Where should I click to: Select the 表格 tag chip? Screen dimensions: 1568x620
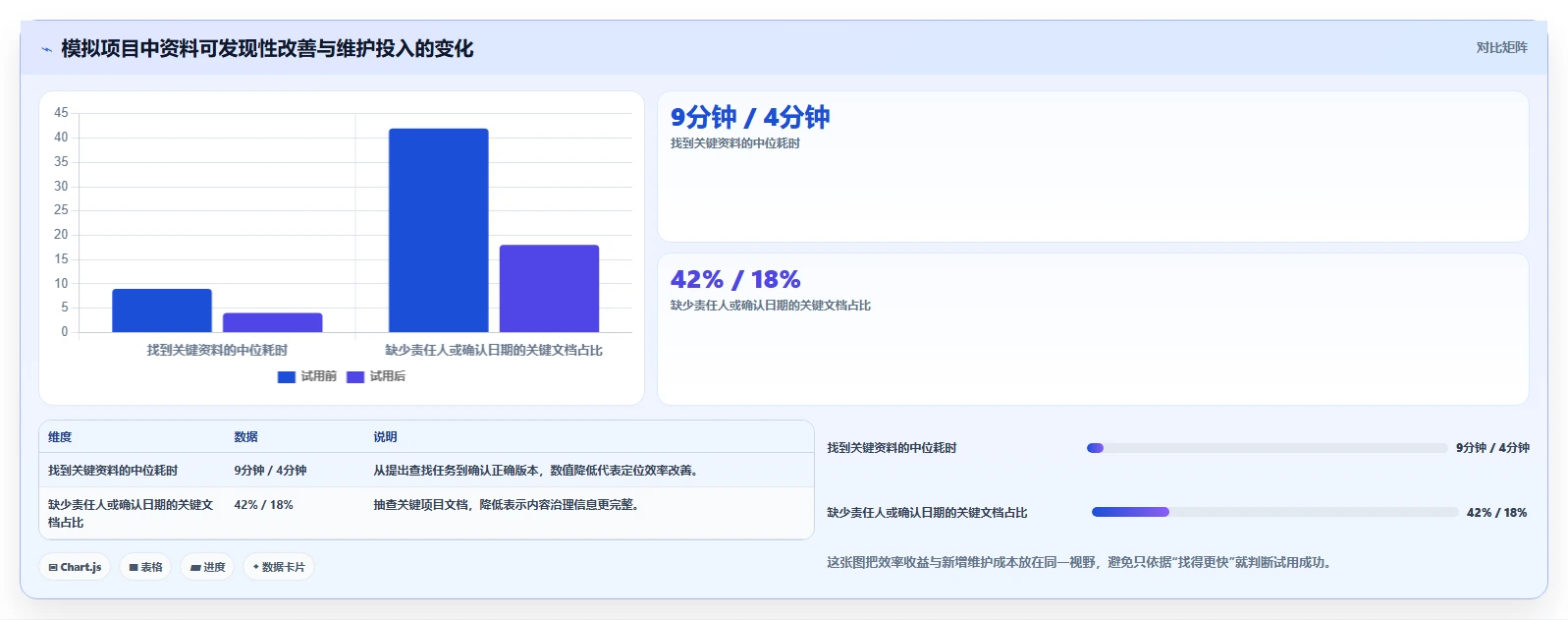coord(145,567)
